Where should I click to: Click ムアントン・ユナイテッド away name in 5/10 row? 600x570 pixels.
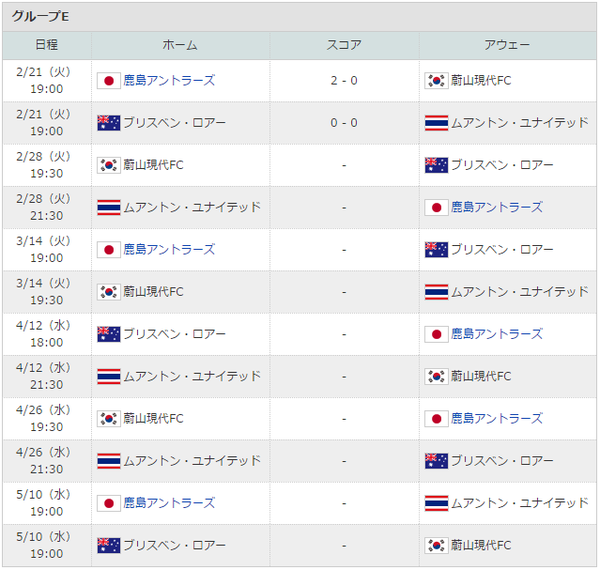pyautogui.click(x=520, y=503)
